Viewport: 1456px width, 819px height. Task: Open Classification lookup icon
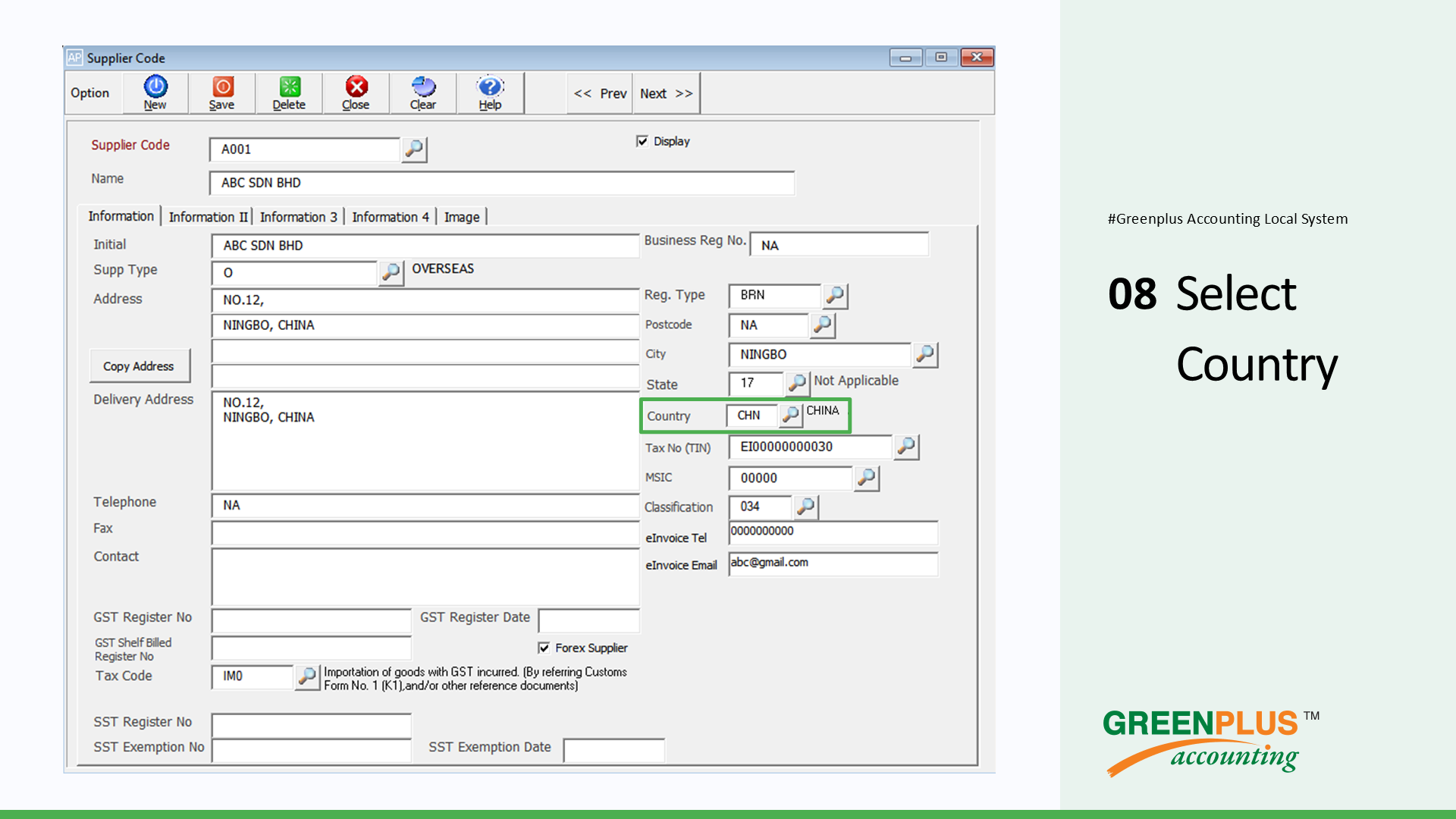(806, 507)
